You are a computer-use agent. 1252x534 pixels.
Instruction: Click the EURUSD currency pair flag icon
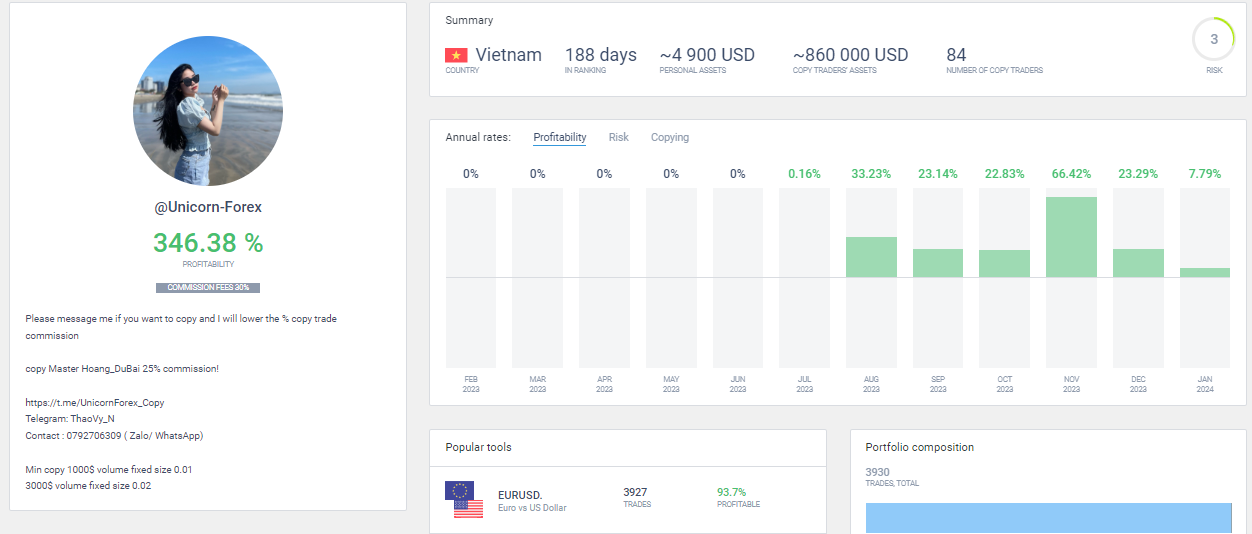(x=461, y=499)
